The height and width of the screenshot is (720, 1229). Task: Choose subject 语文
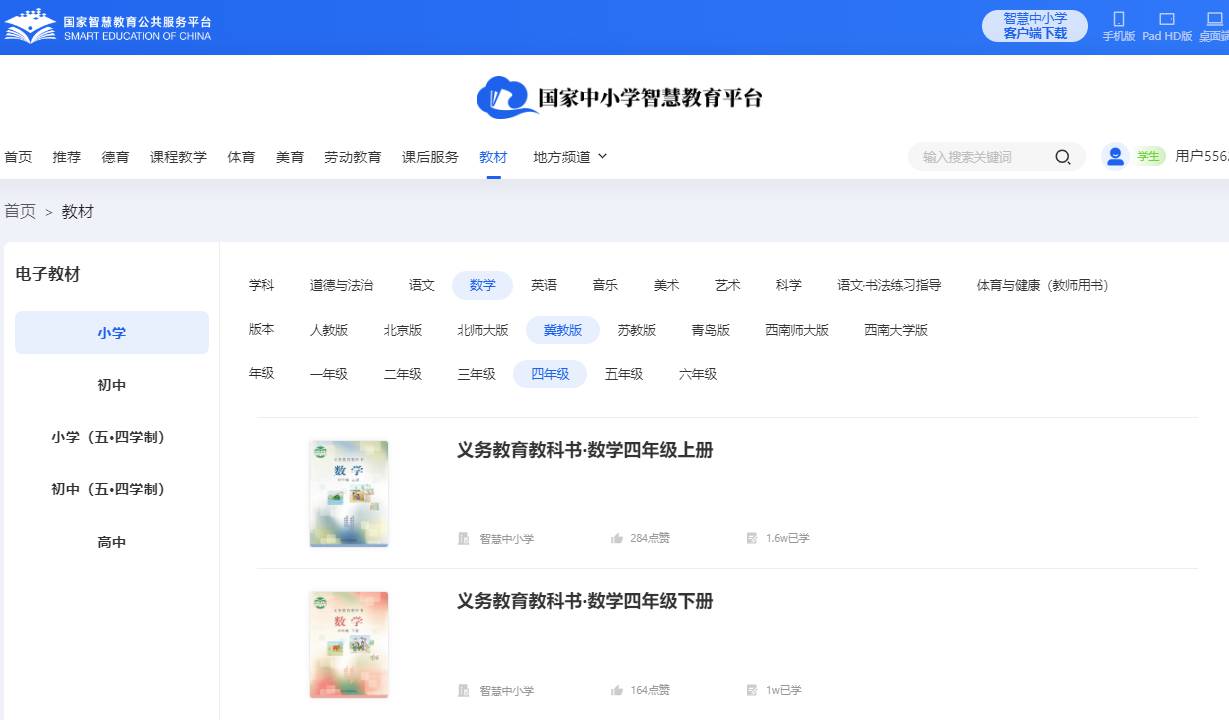point(422,285)
